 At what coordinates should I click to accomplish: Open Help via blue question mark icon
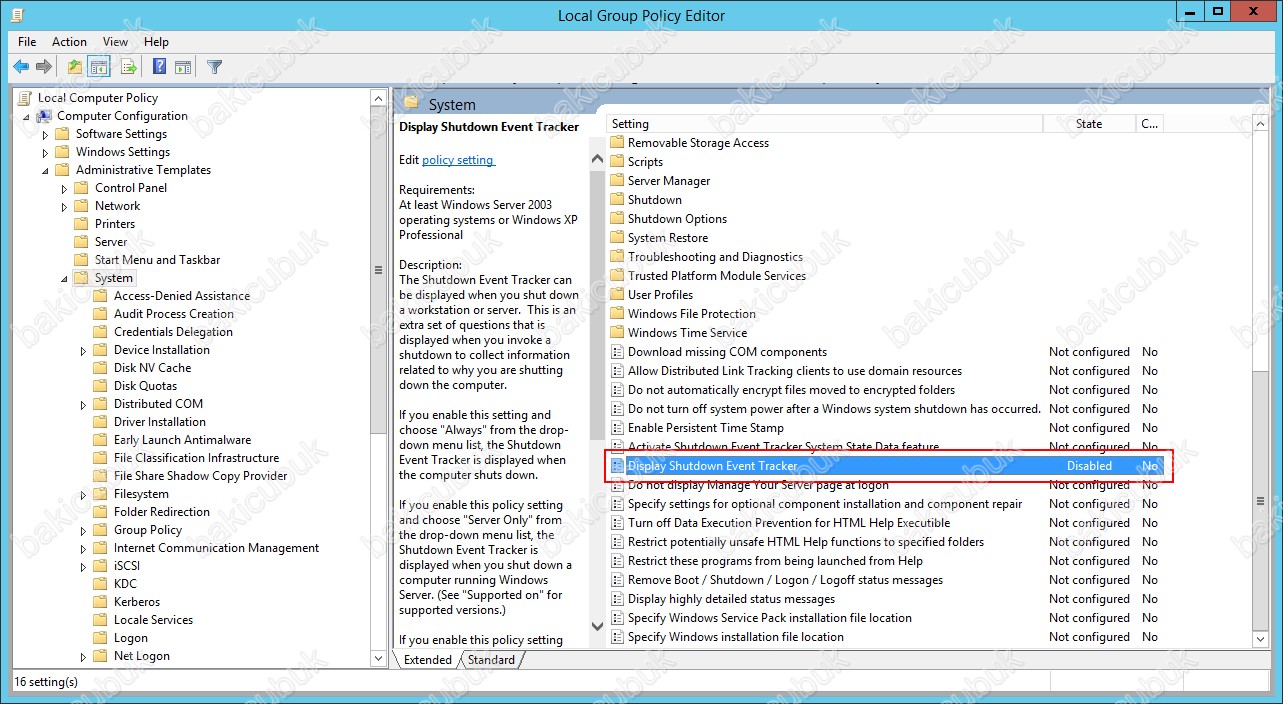[x=159, y=67]
